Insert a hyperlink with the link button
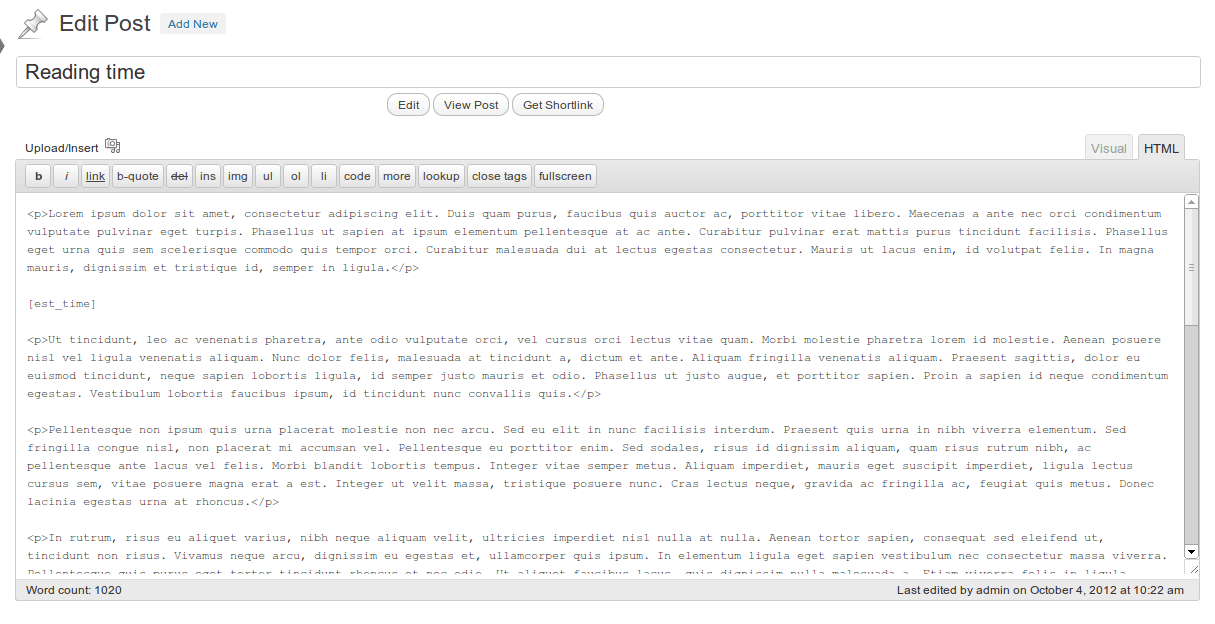The height and width of the screenshot is (624, 1215). tap(95, 176)
